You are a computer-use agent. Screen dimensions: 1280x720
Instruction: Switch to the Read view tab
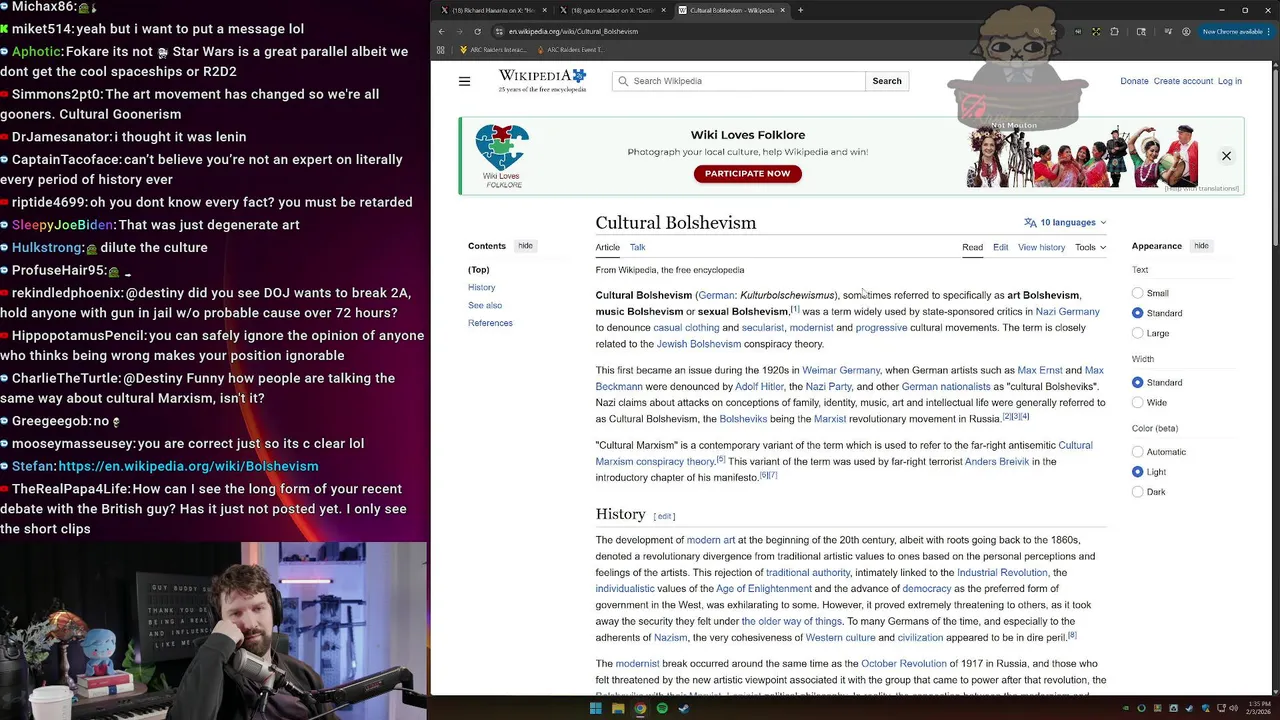coord(972,247)
